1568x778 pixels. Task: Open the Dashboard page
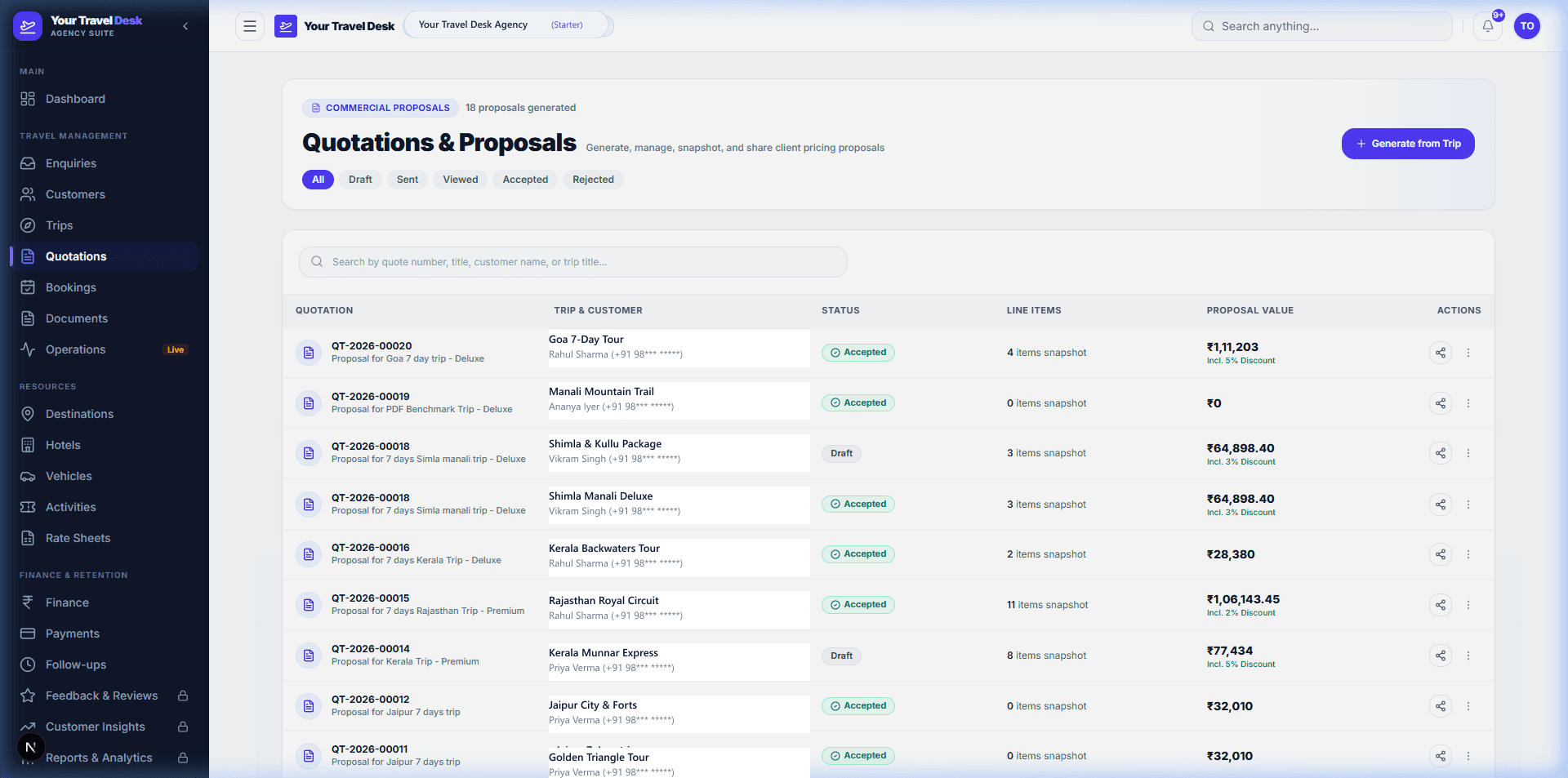coord(105,99)
